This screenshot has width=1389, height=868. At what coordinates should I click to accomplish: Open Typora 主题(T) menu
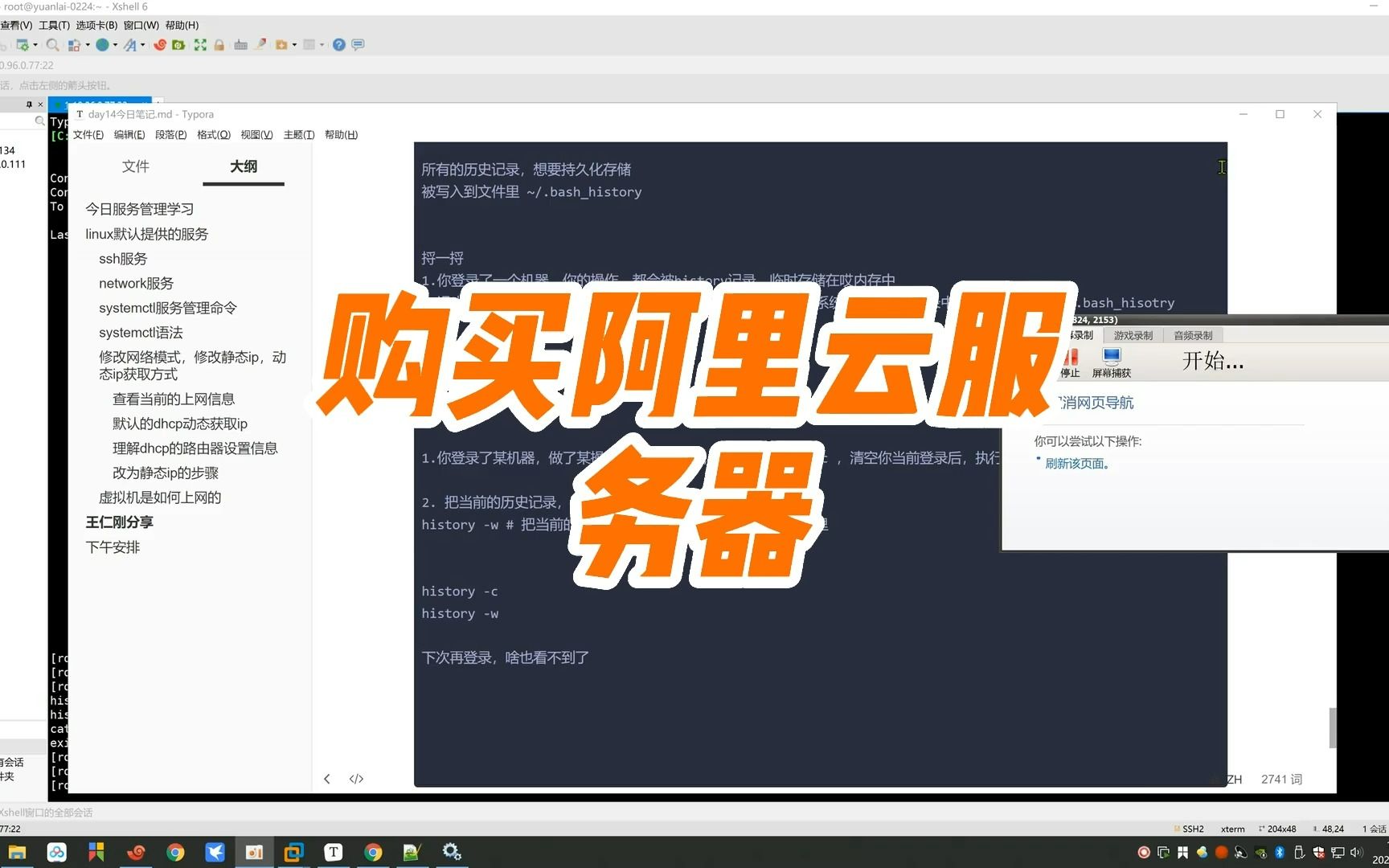[299, 135]
